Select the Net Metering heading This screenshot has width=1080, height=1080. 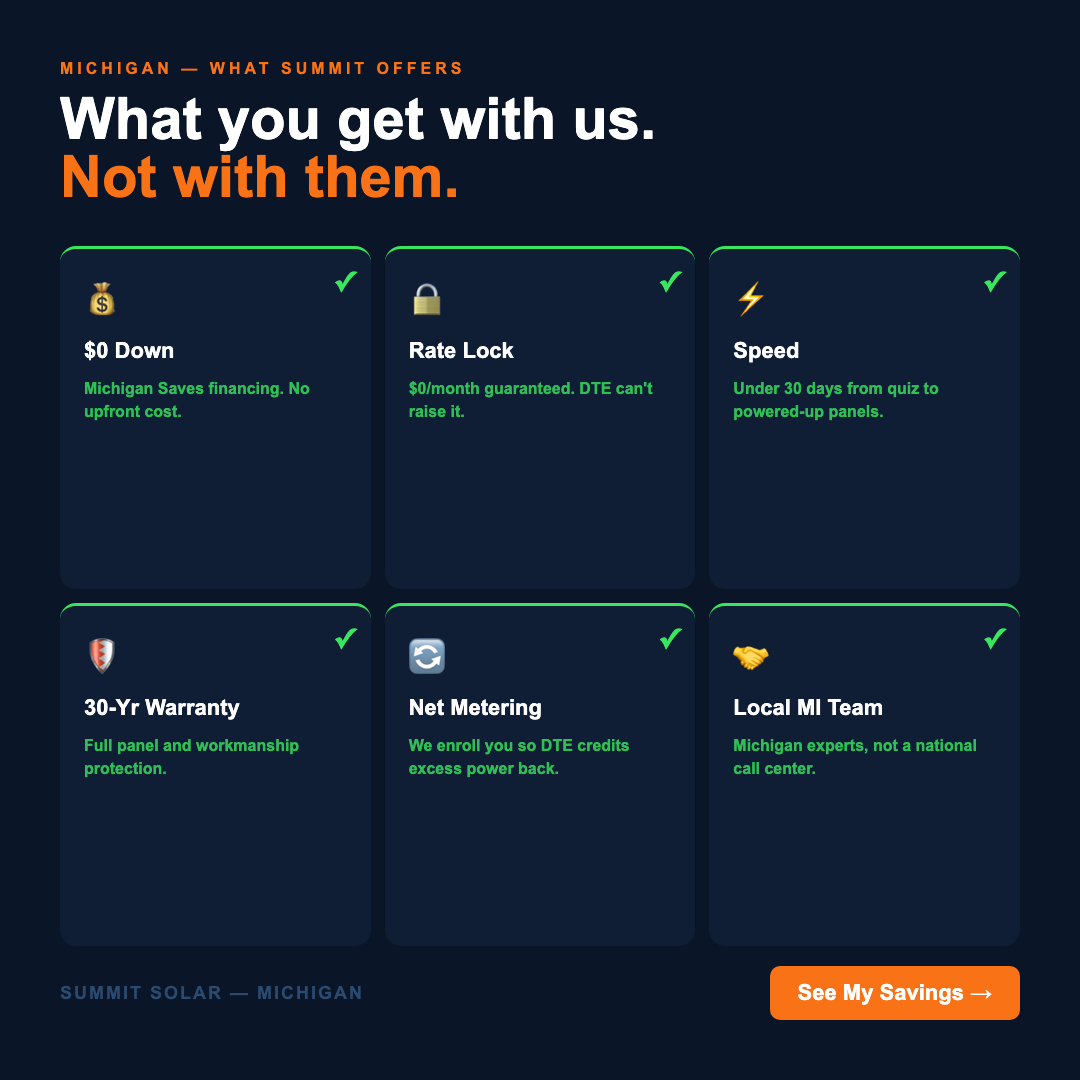475,708
